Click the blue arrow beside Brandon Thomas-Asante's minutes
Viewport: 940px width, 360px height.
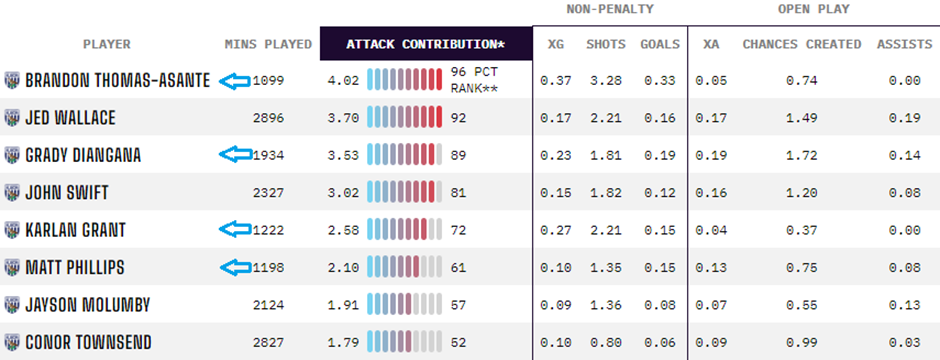(x=234, y=81)
